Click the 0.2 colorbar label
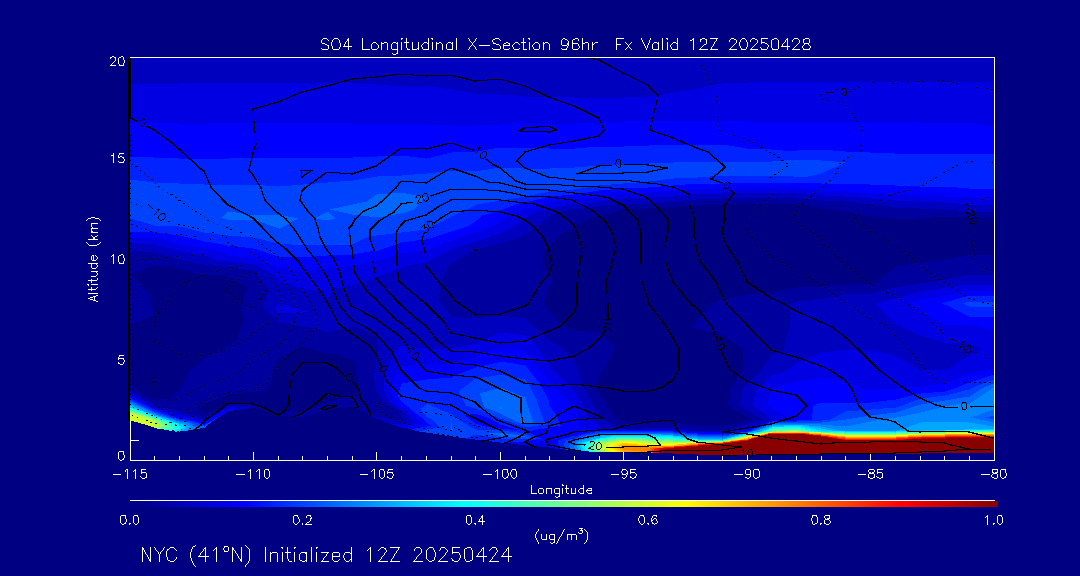 pos(302,520)
